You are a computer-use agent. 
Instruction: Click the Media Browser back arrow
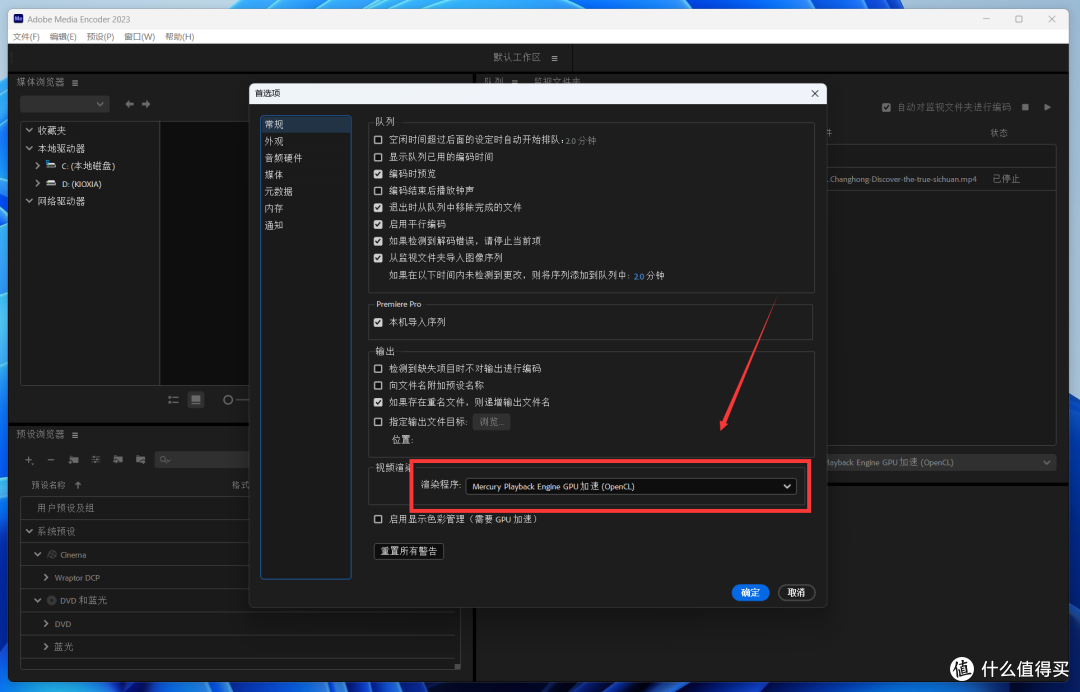(129, 104)
